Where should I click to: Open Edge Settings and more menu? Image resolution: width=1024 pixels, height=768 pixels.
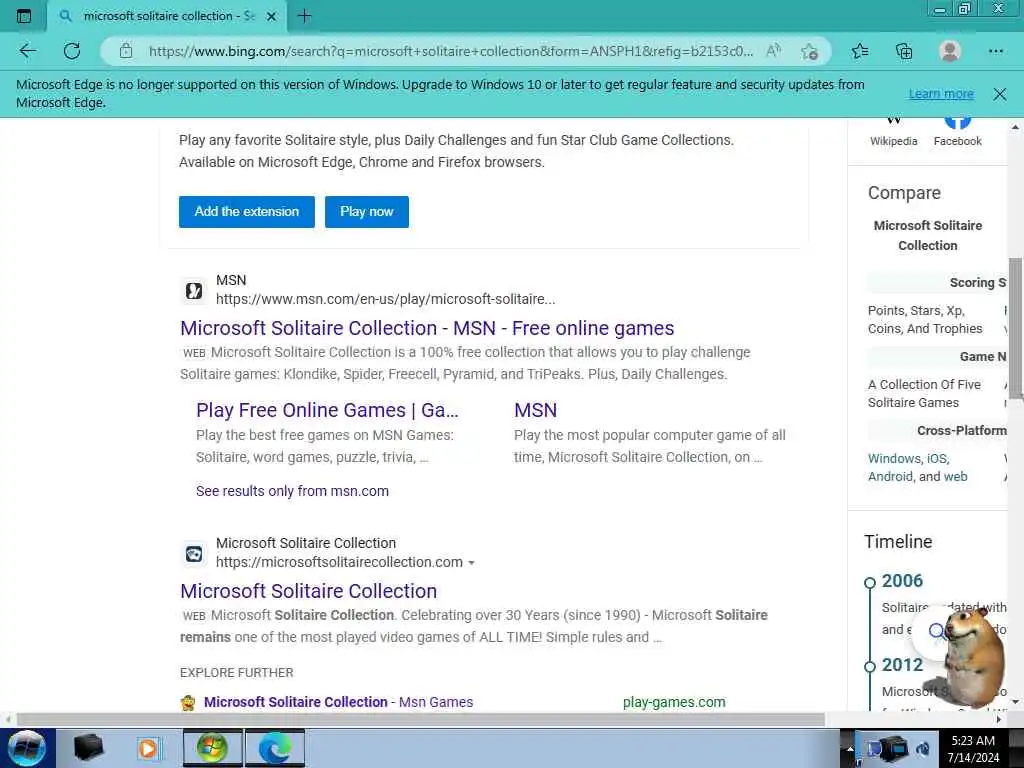coord(995,51)
